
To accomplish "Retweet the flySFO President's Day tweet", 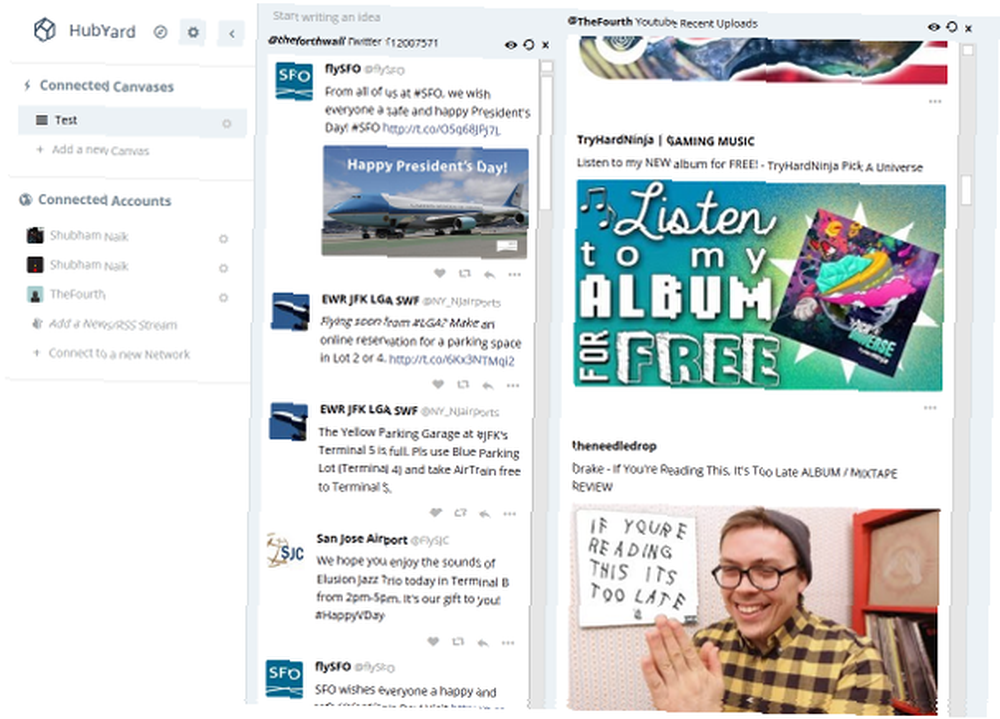I will point(464,274).
